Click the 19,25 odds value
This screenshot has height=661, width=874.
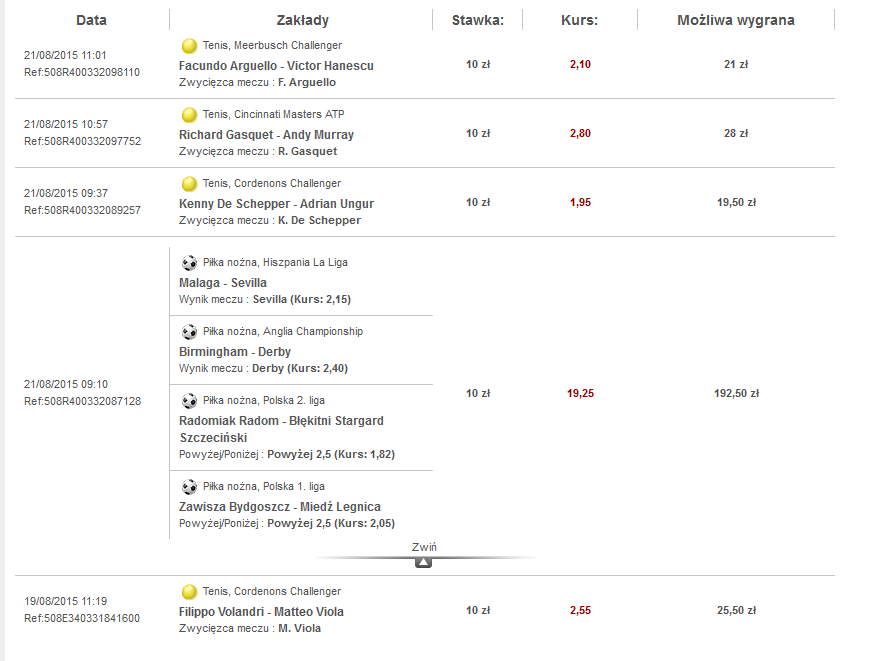[580, 394]
